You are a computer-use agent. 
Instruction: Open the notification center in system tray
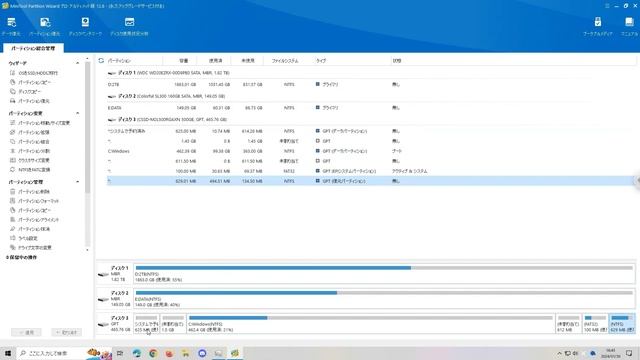[x=629, y=353]
